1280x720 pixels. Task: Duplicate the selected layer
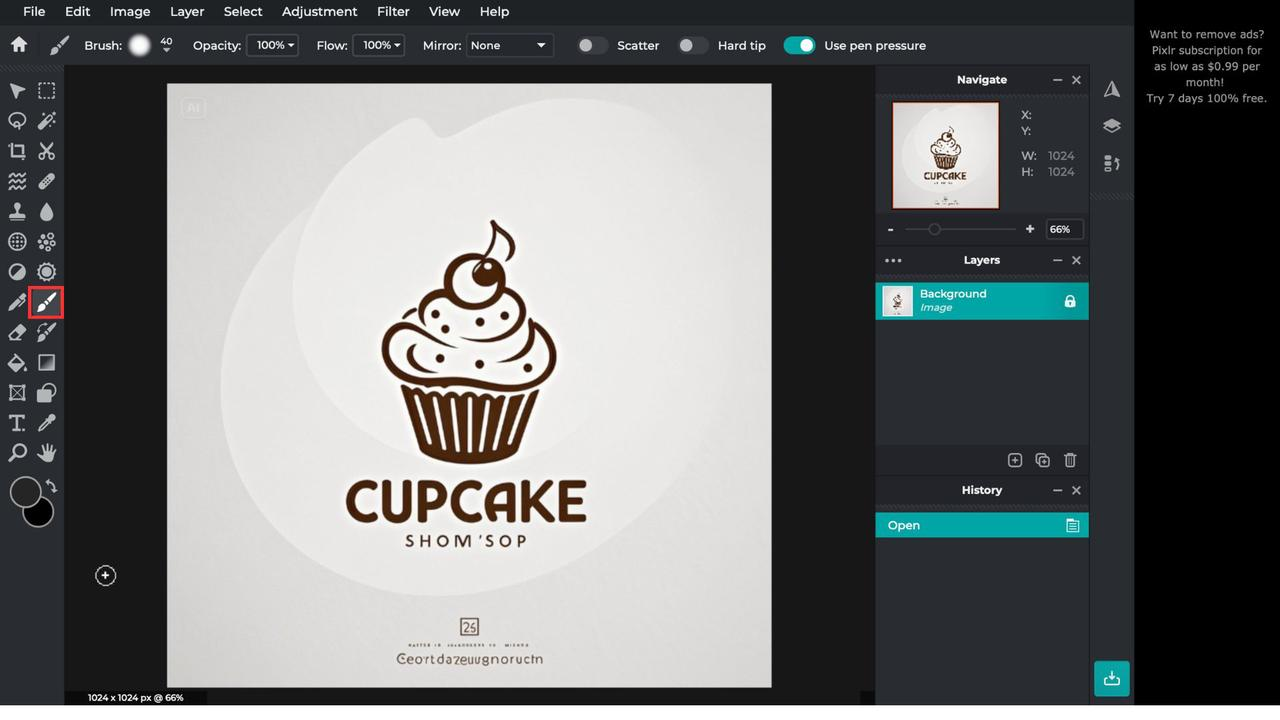[x=1043, y=460]
